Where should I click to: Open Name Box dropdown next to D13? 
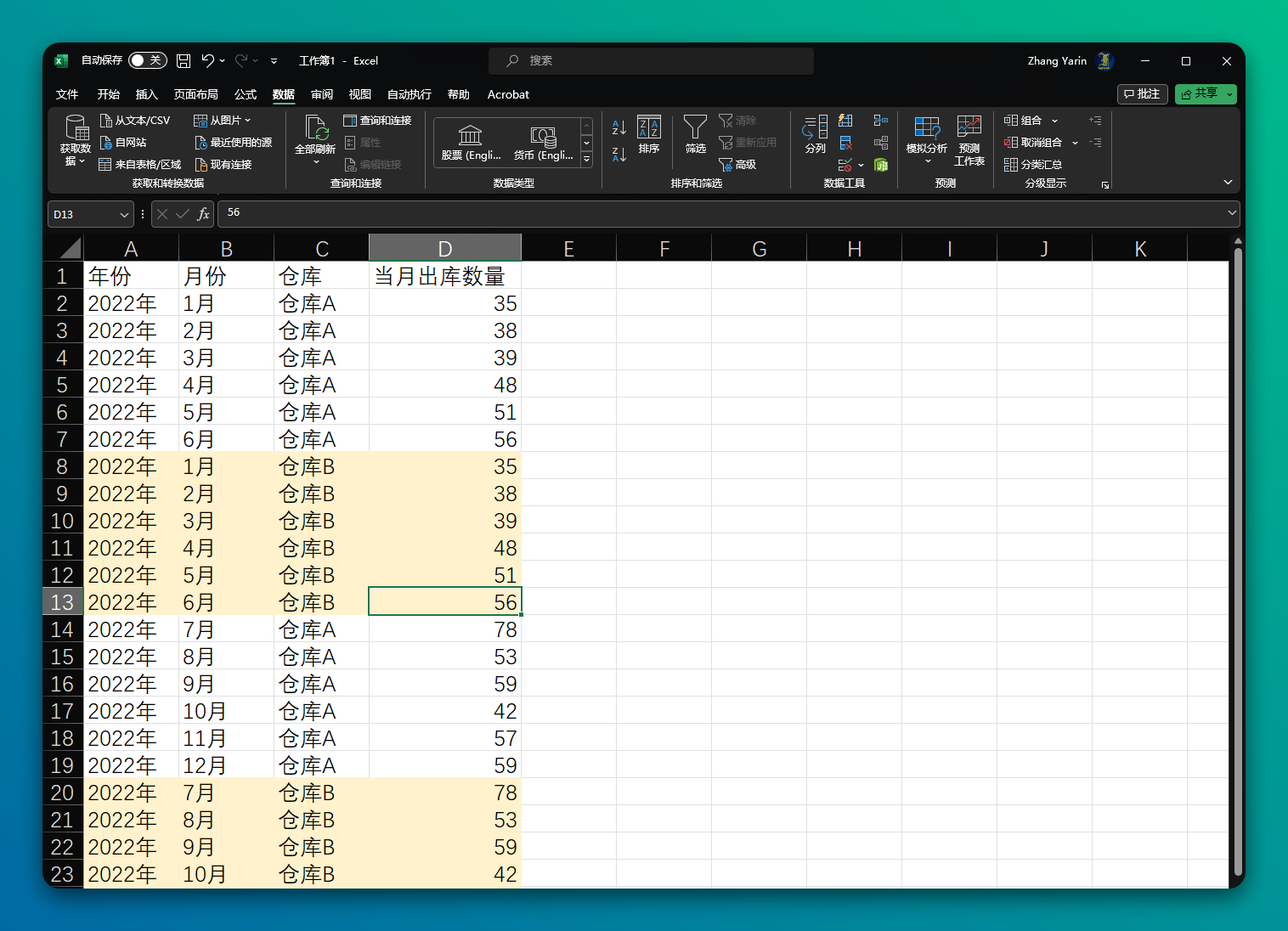coord(124,215)
